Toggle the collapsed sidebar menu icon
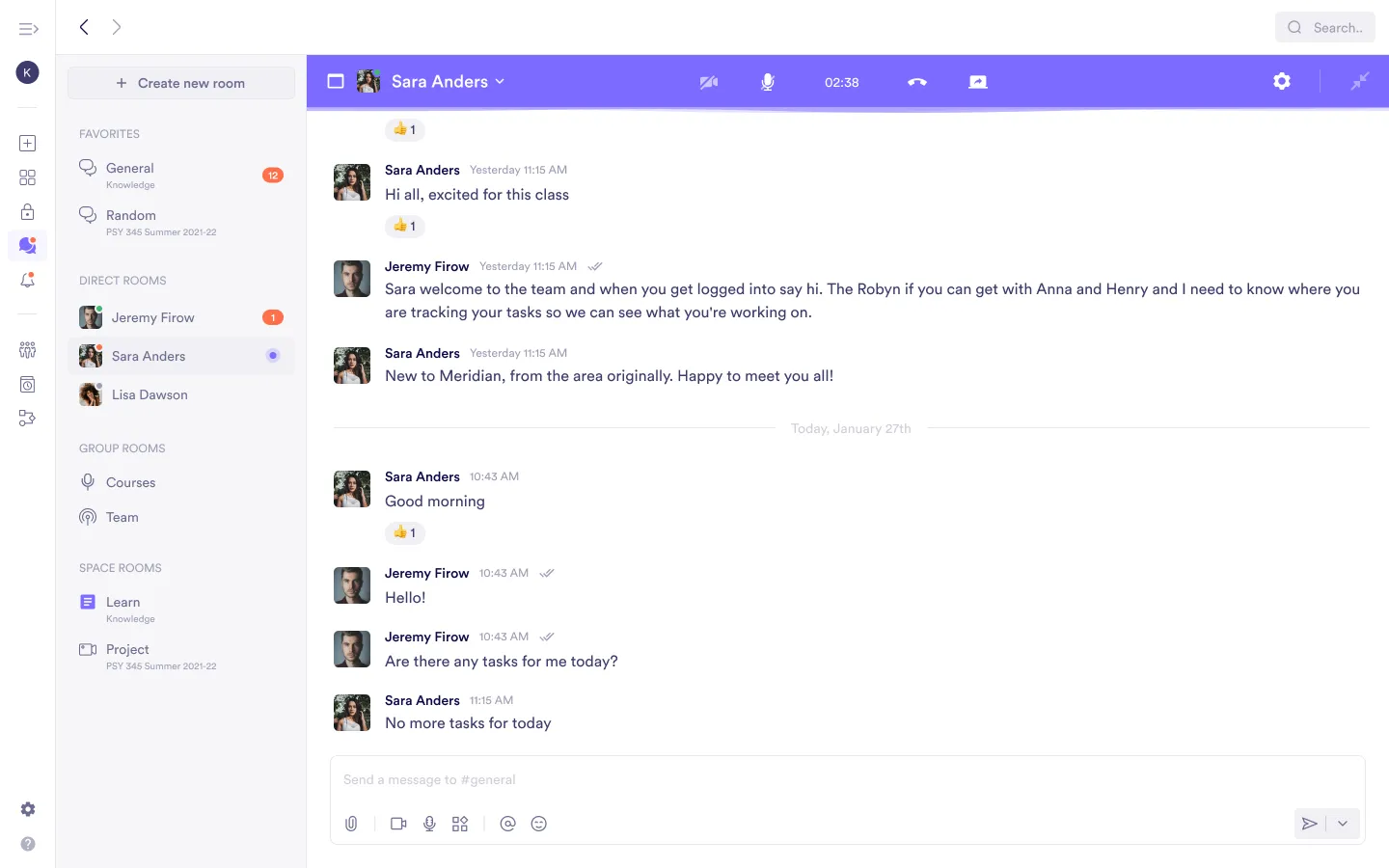1389x868 pixels. 28,28
